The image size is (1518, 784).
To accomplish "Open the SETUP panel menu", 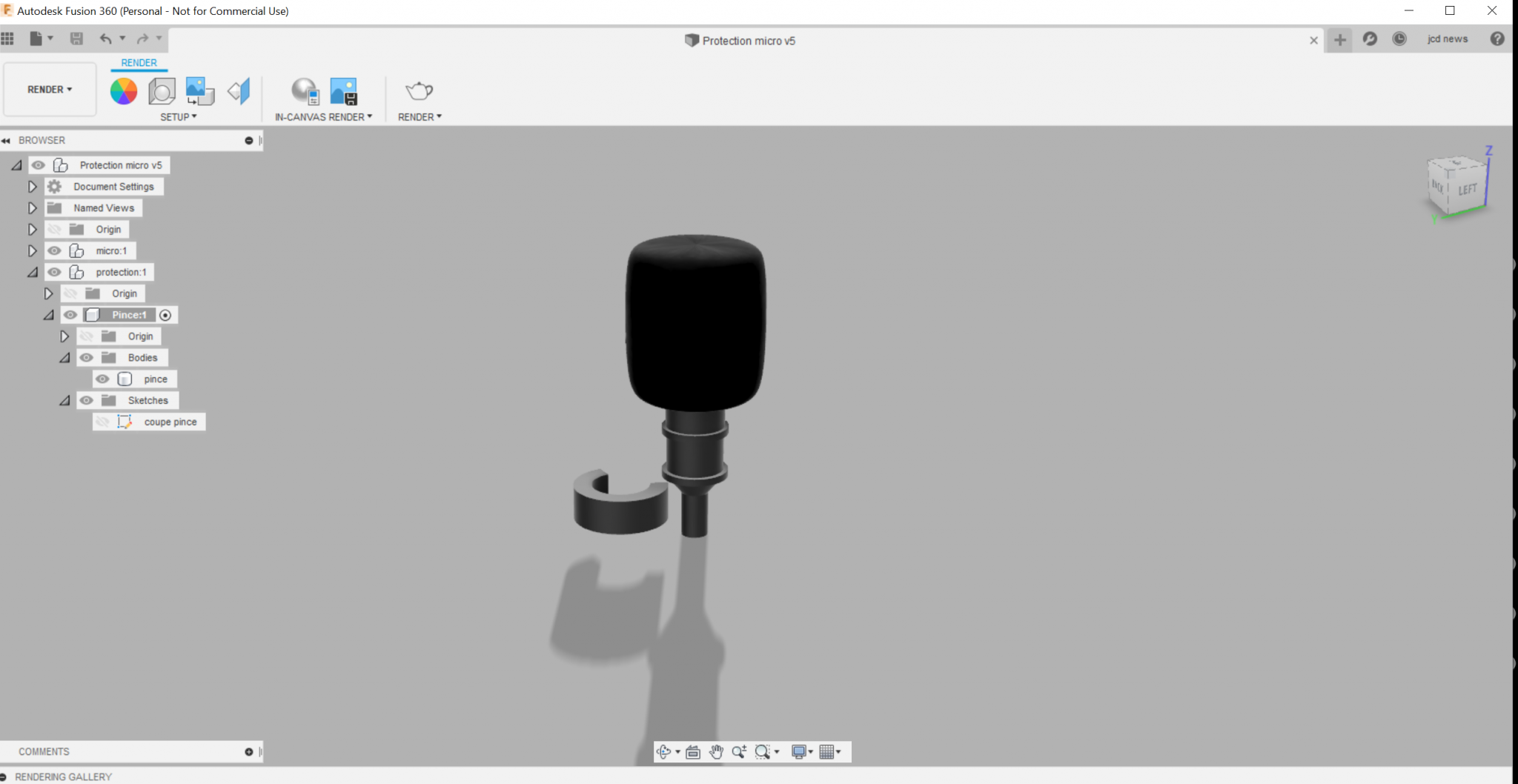I will coord(179,117).
